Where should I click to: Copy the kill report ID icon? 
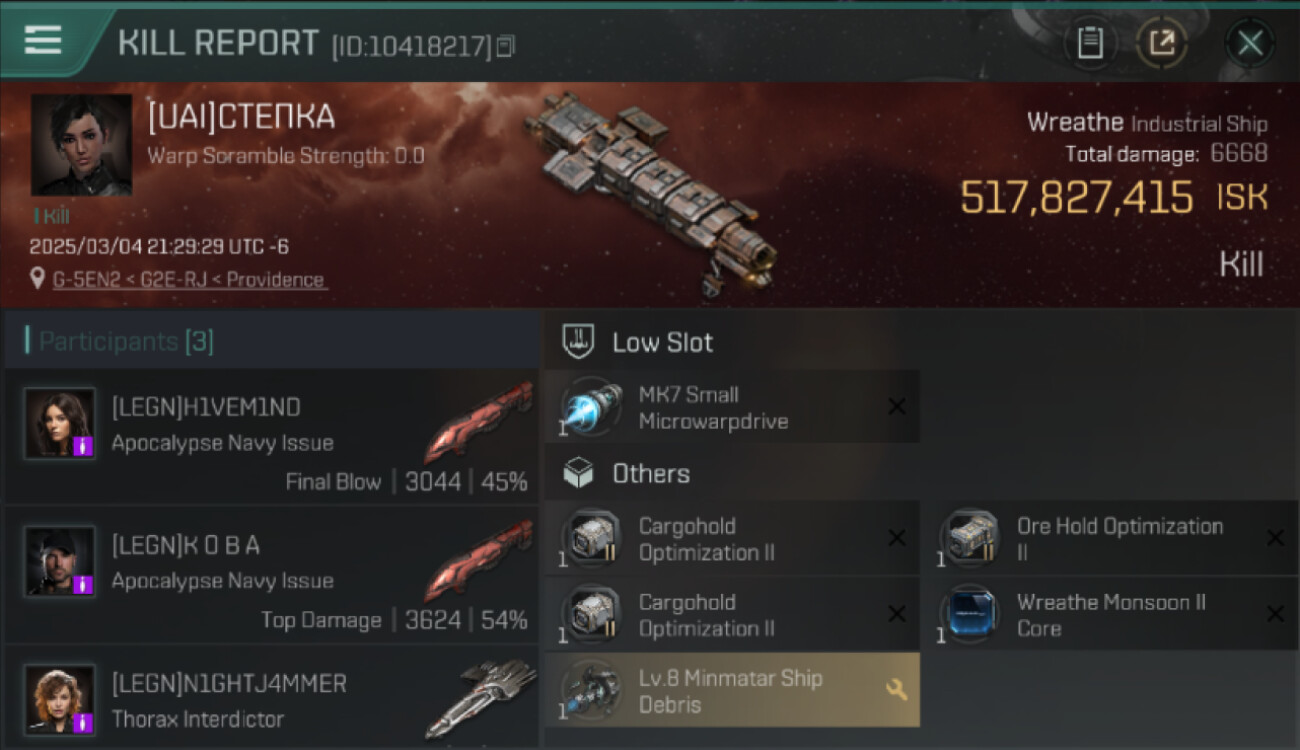click(x=506, y=46)
